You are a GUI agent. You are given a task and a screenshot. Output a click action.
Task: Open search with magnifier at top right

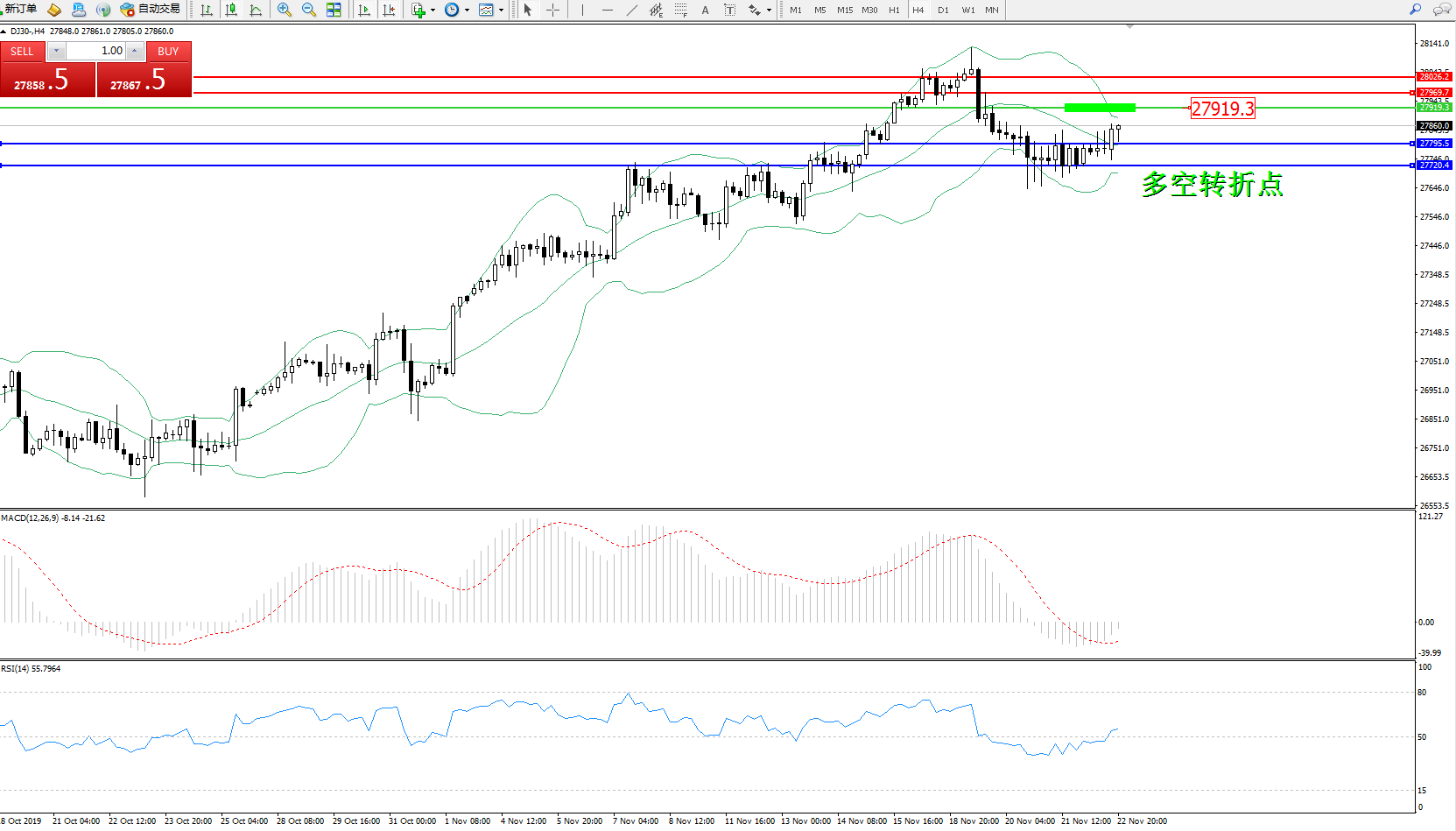[x=1415, y=10]
